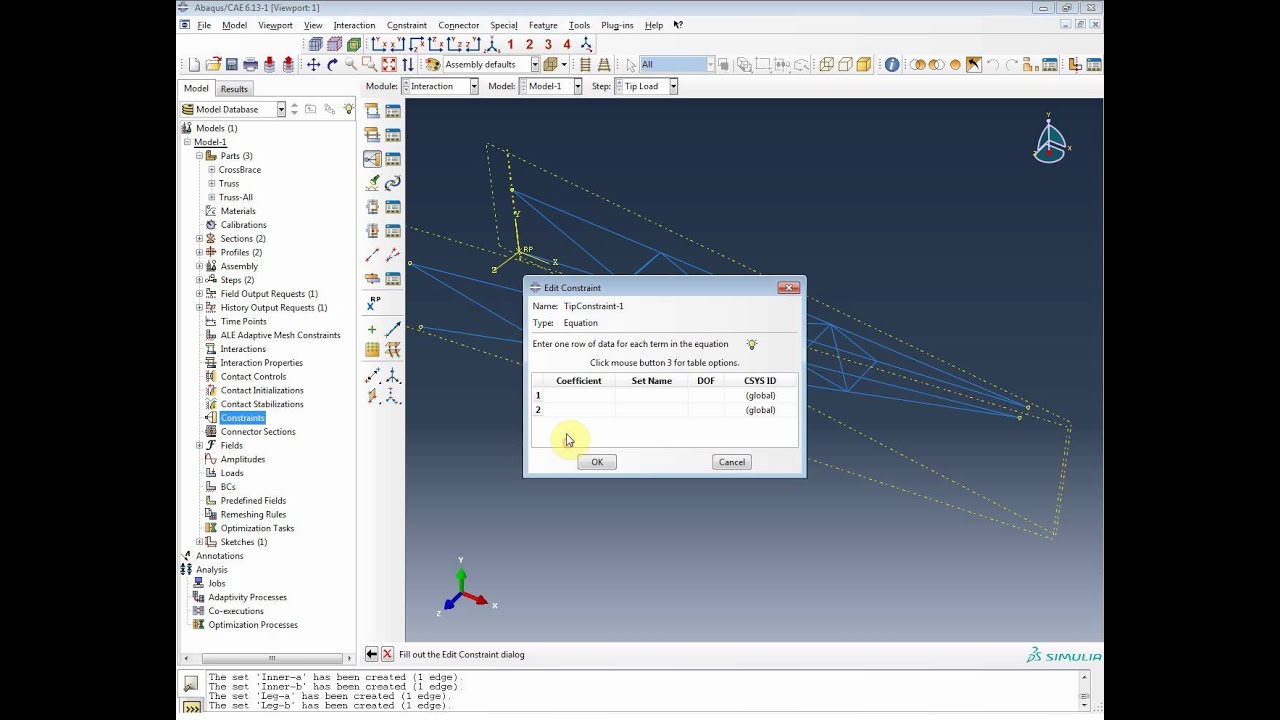Select Connector Sections in the model tree
This screenshot has height=720, width=1280.
[x=258, y=432]
